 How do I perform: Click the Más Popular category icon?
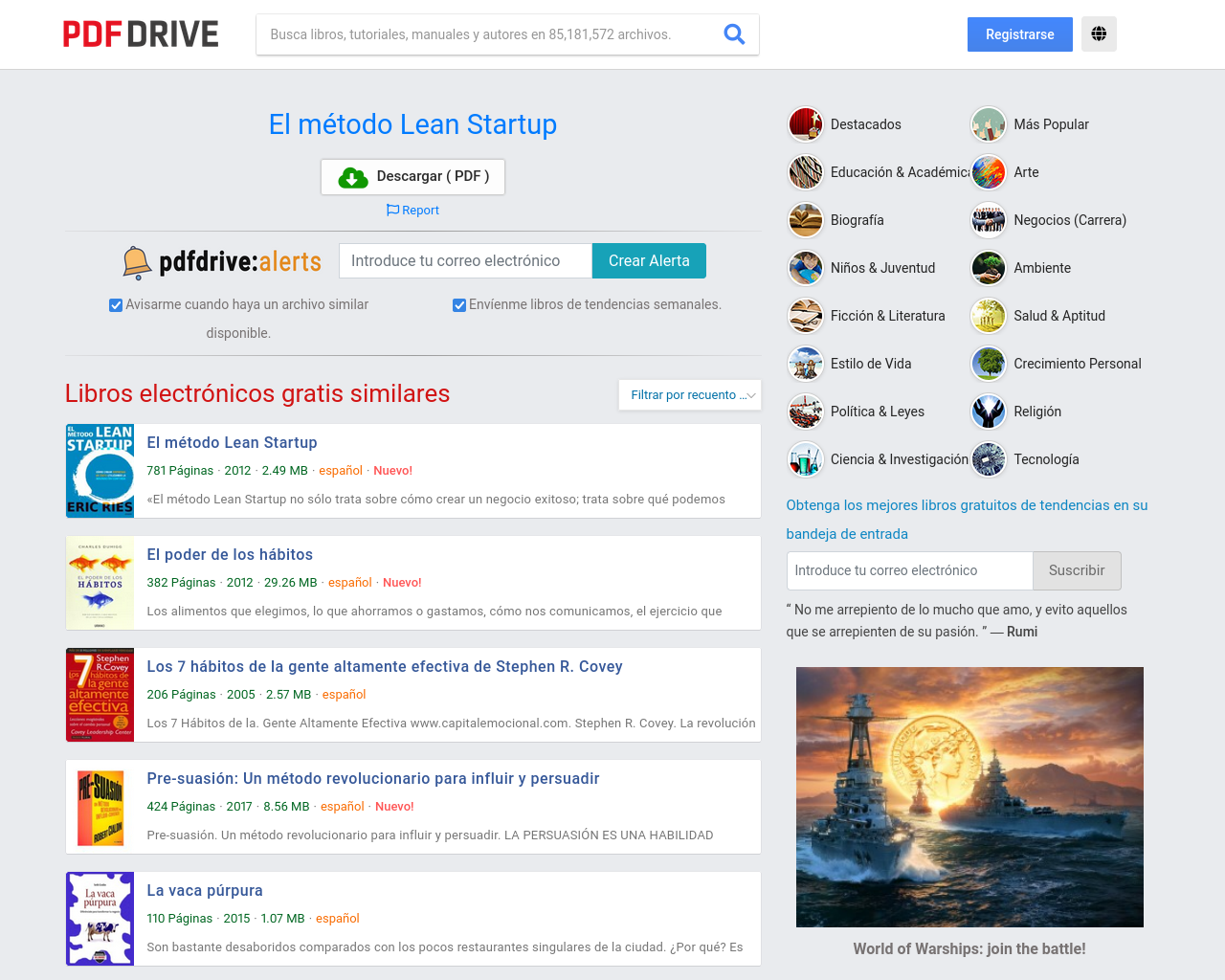pyautogui.click(x=989, y=124)
